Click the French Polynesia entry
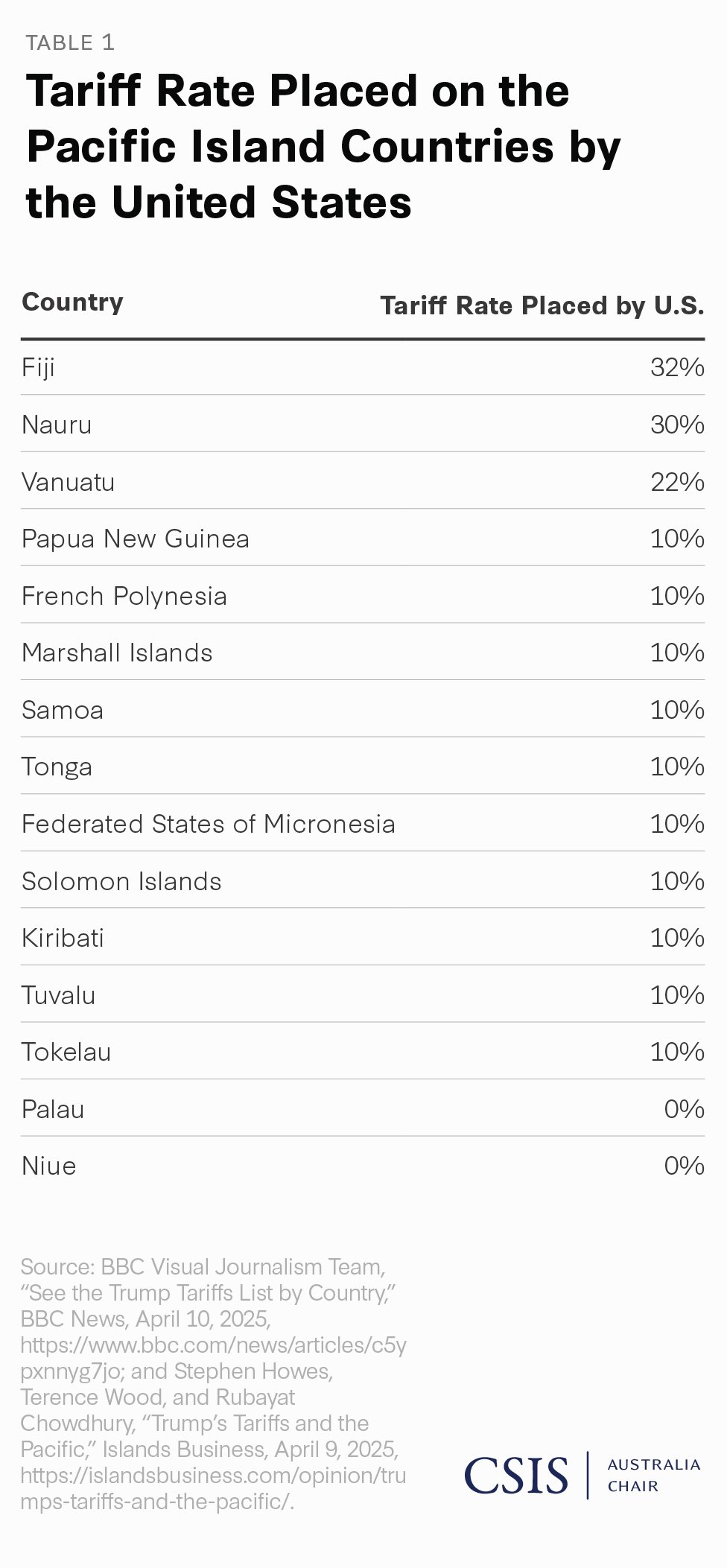 pos(124,596)
